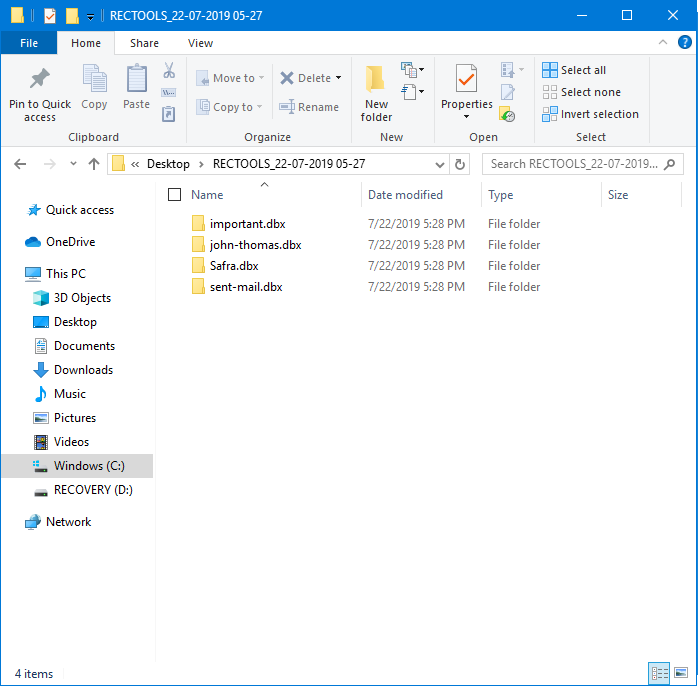
Task: Open Music in navigation pane
Action: pyautogui.click(x=70, y=394)
